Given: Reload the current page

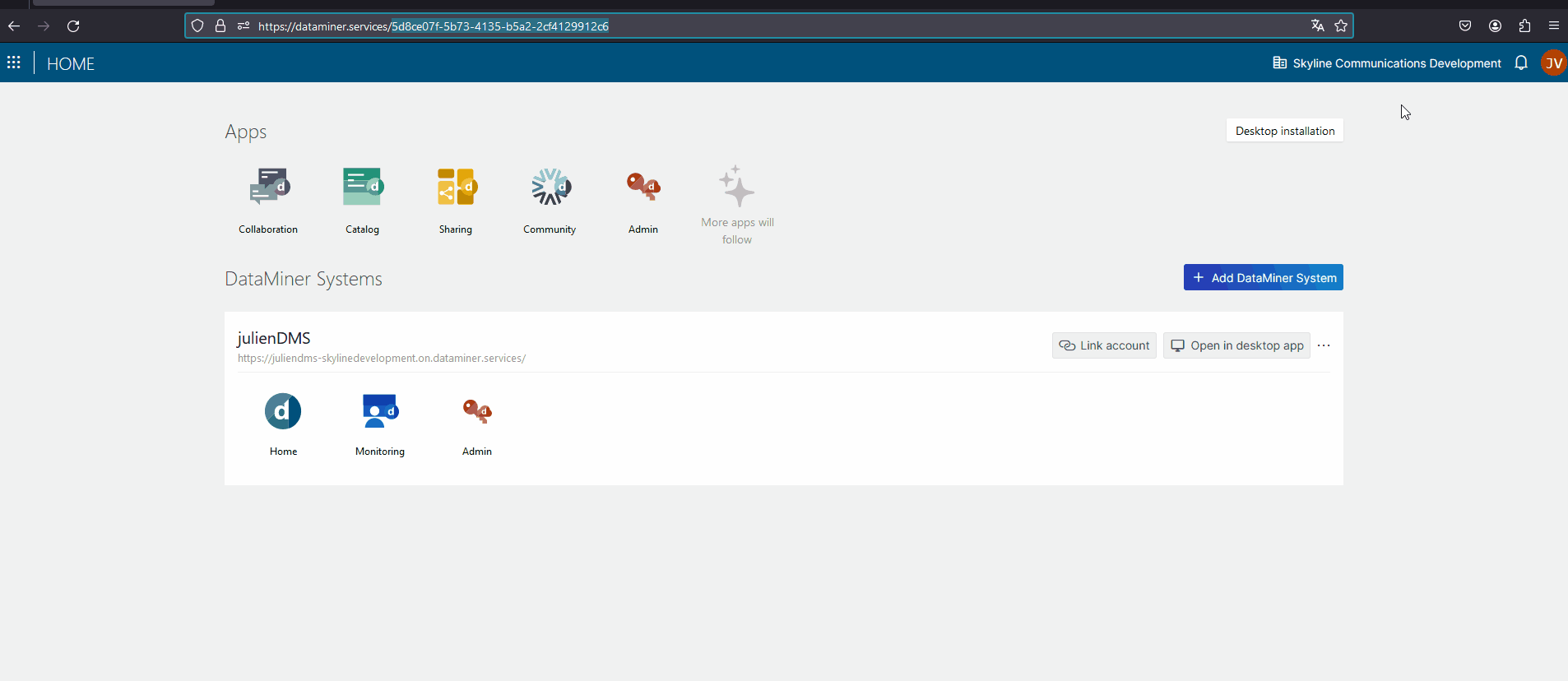Looking at the screenshot, I should (x=73, y=26).
